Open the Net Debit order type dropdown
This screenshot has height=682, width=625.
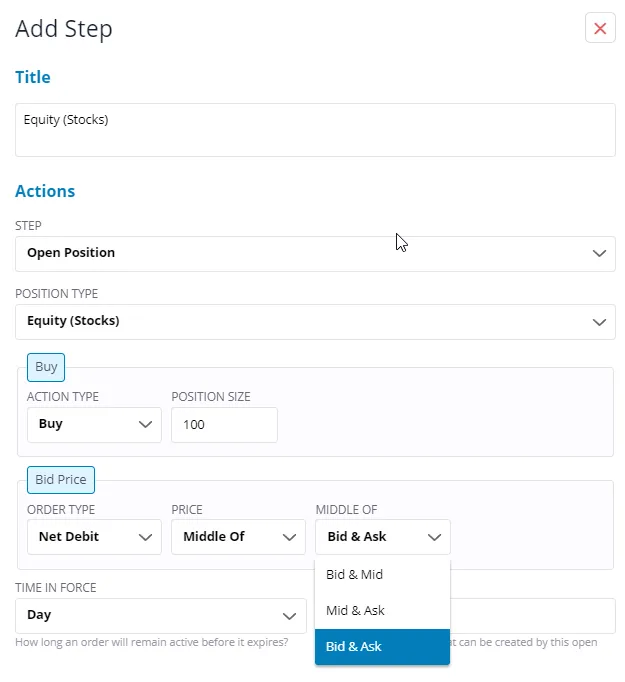pos(94,537)
